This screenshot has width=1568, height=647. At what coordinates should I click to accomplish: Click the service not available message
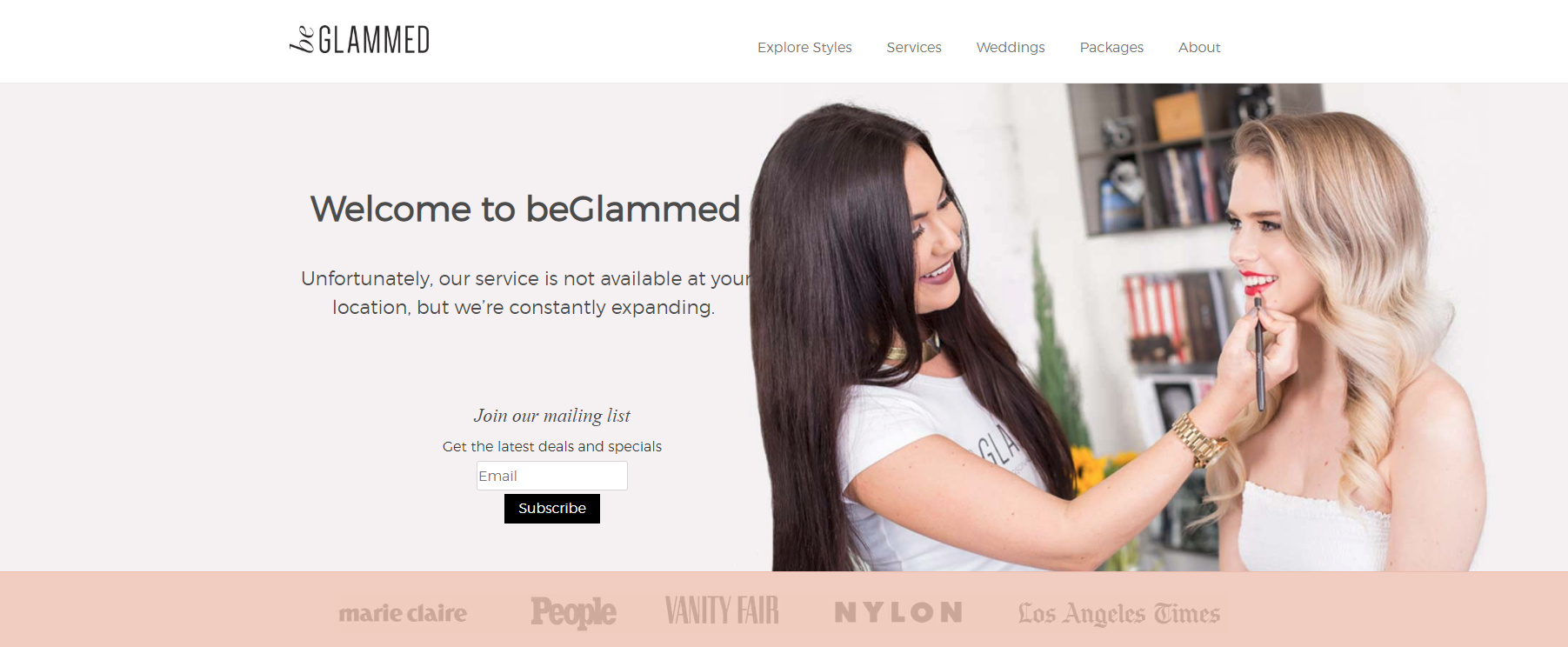[x=524, y=293]
